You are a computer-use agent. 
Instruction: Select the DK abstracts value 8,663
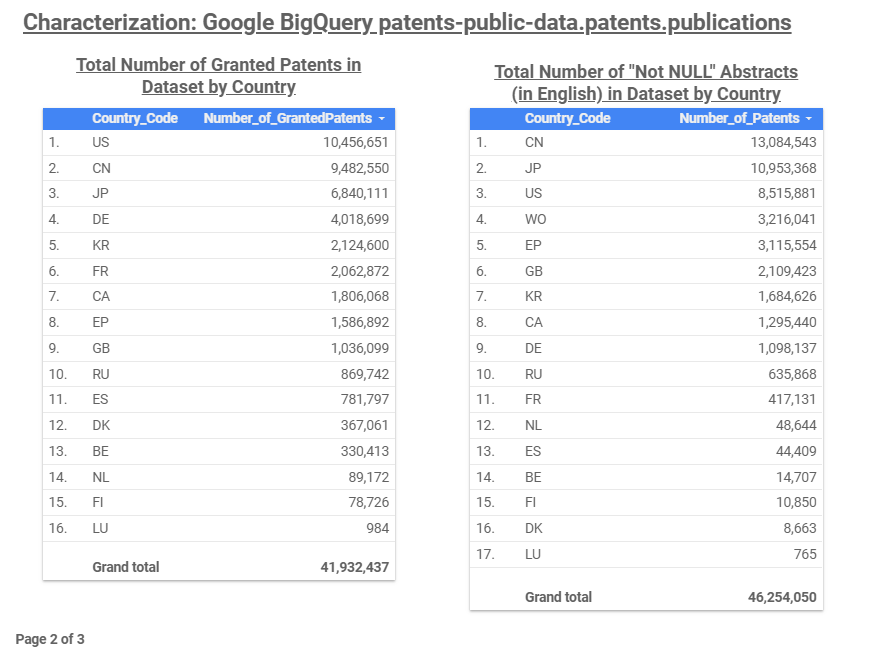click(800, 528)
